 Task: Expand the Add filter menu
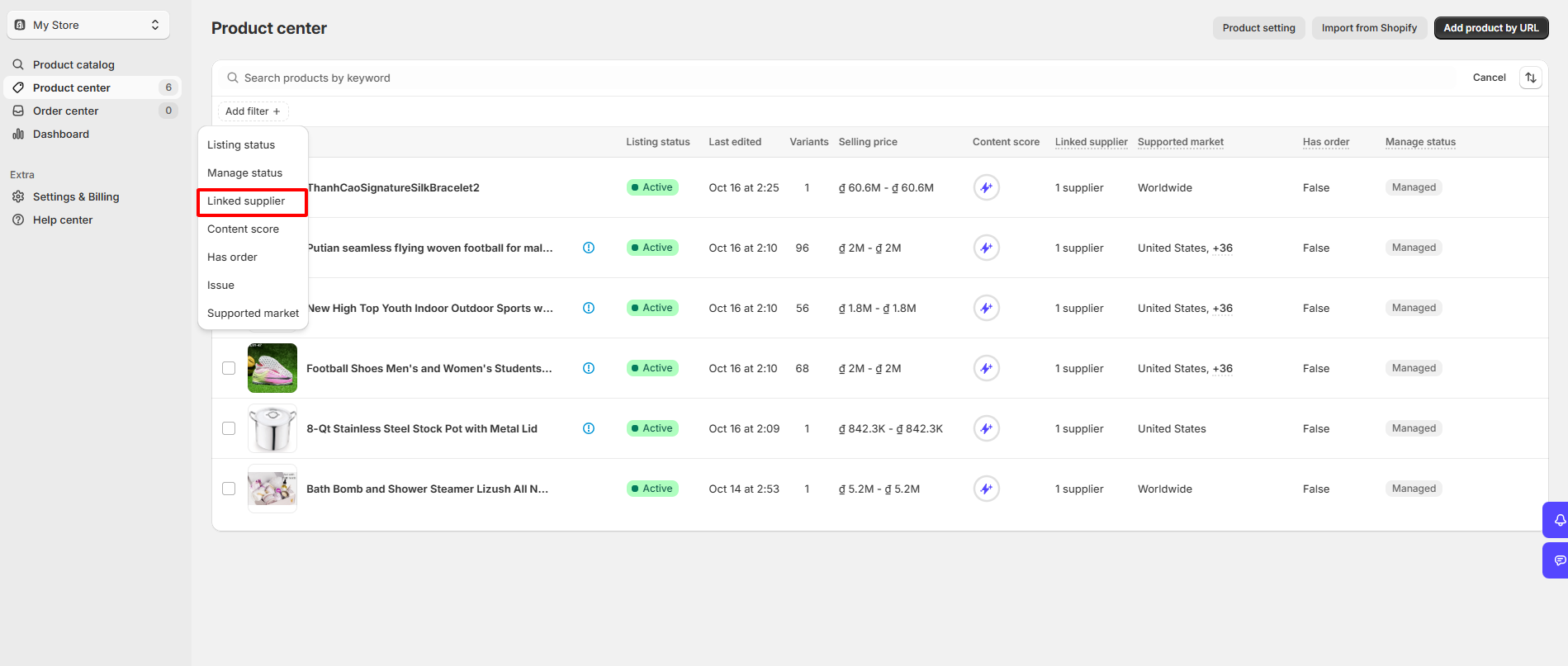(253, 111)
